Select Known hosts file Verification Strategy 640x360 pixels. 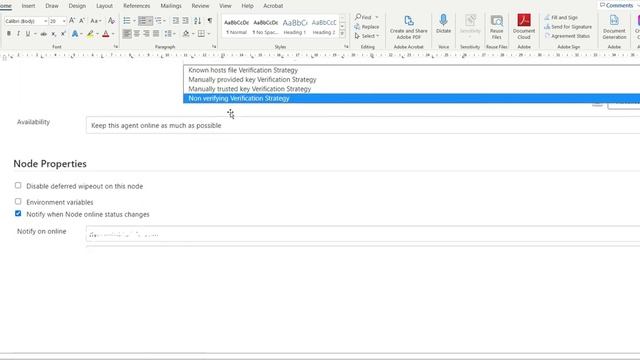411,70
